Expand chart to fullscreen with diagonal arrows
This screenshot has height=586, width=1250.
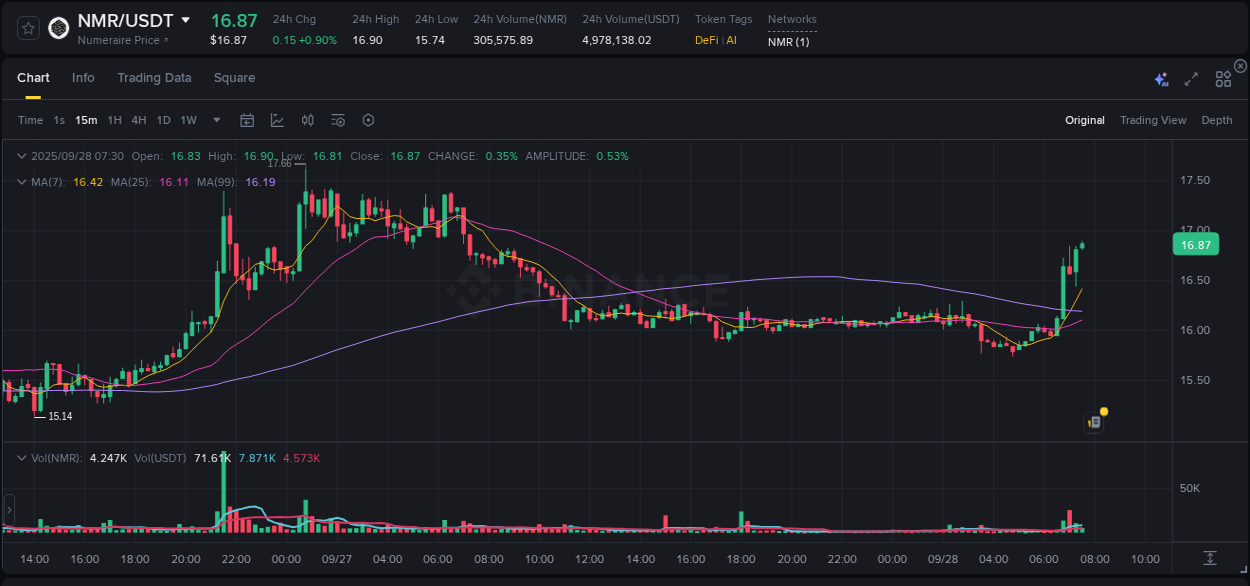(1190, 78)
